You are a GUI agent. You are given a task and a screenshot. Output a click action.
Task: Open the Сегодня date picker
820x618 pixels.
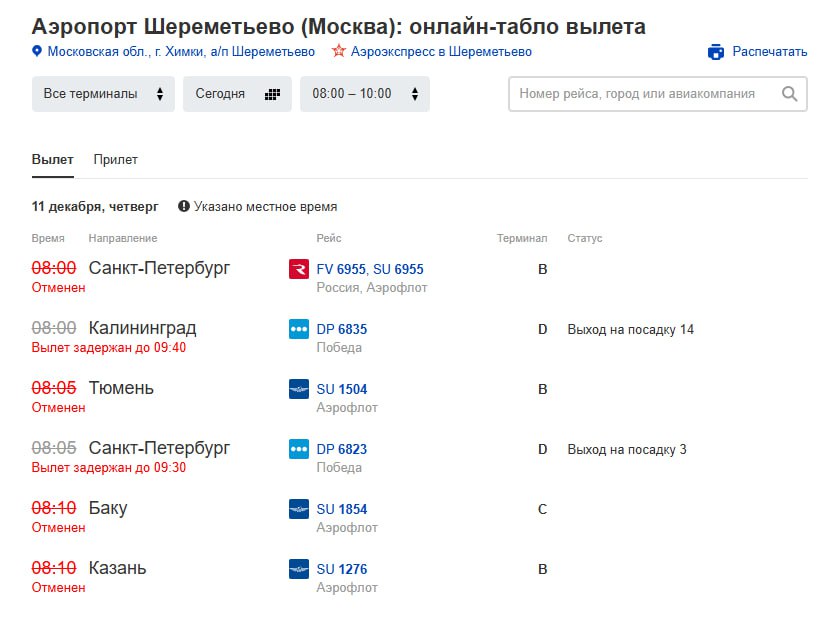(x=236, y=94)
